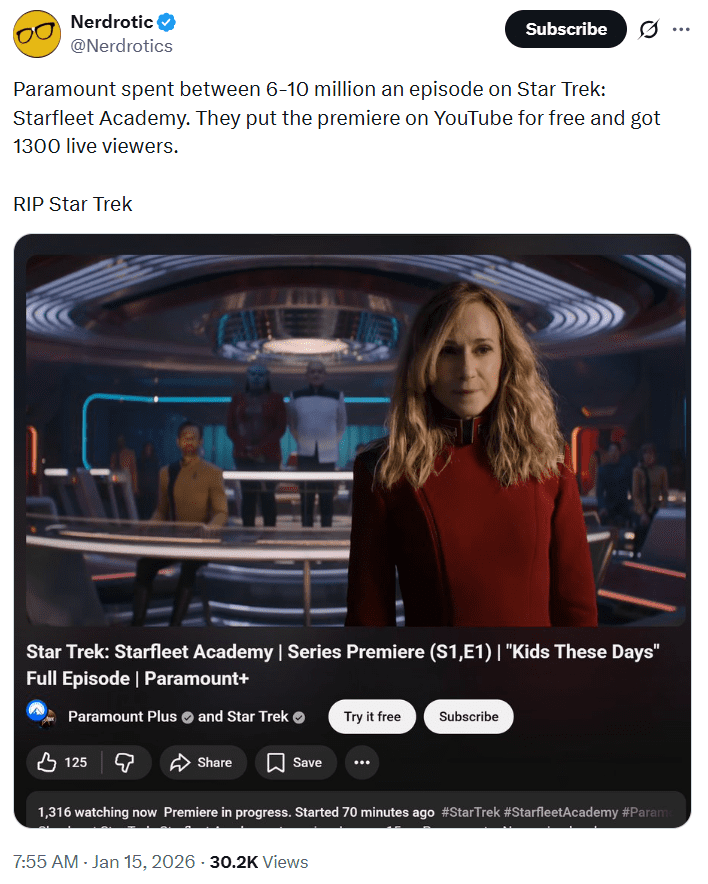Image resolution: width=708 pixels, height=884 pixels.
Task: Click the blue verified badge next to Nerdrotic
Action: tap(166, 23)
